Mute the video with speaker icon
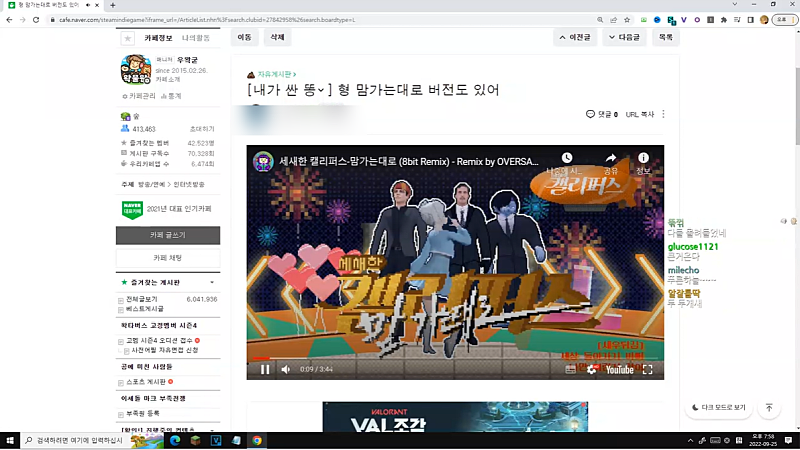Screen dimensions: 800x450 tap(286, 369)
